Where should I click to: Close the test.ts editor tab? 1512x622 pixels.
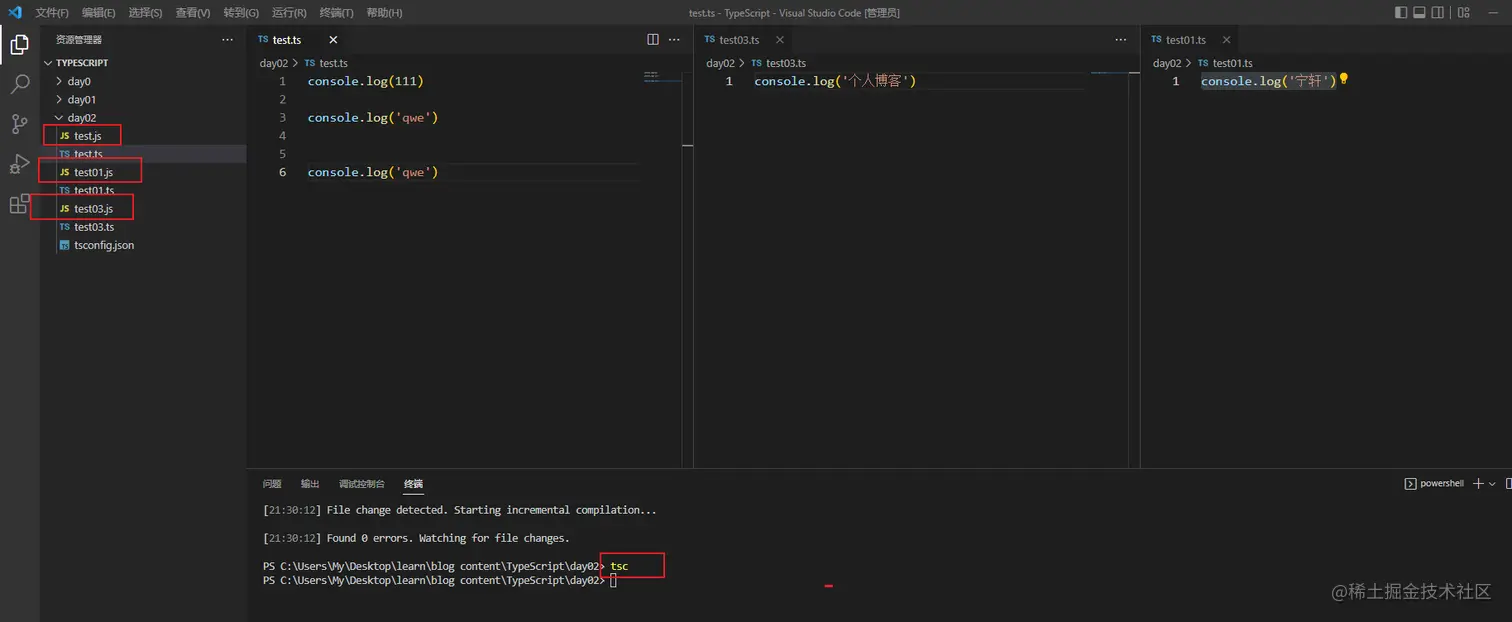(333, 40)
